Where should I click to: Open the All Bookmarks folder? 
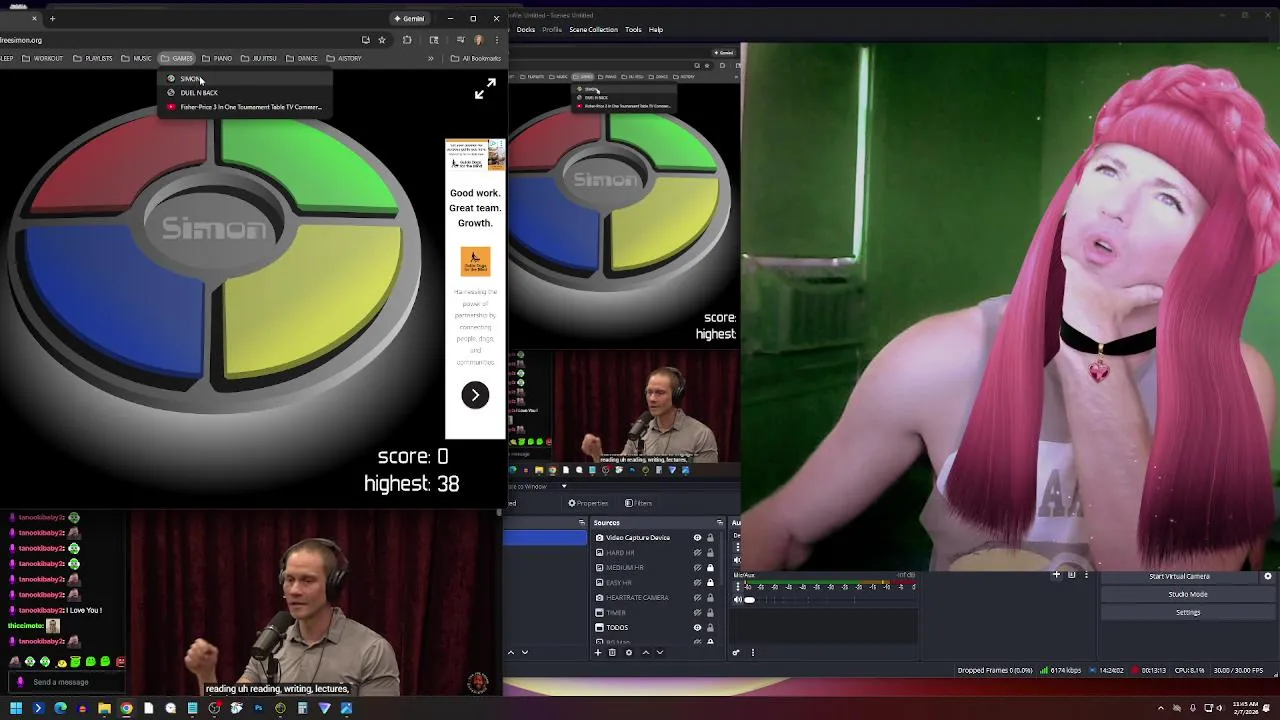click(x=476, y=58)
